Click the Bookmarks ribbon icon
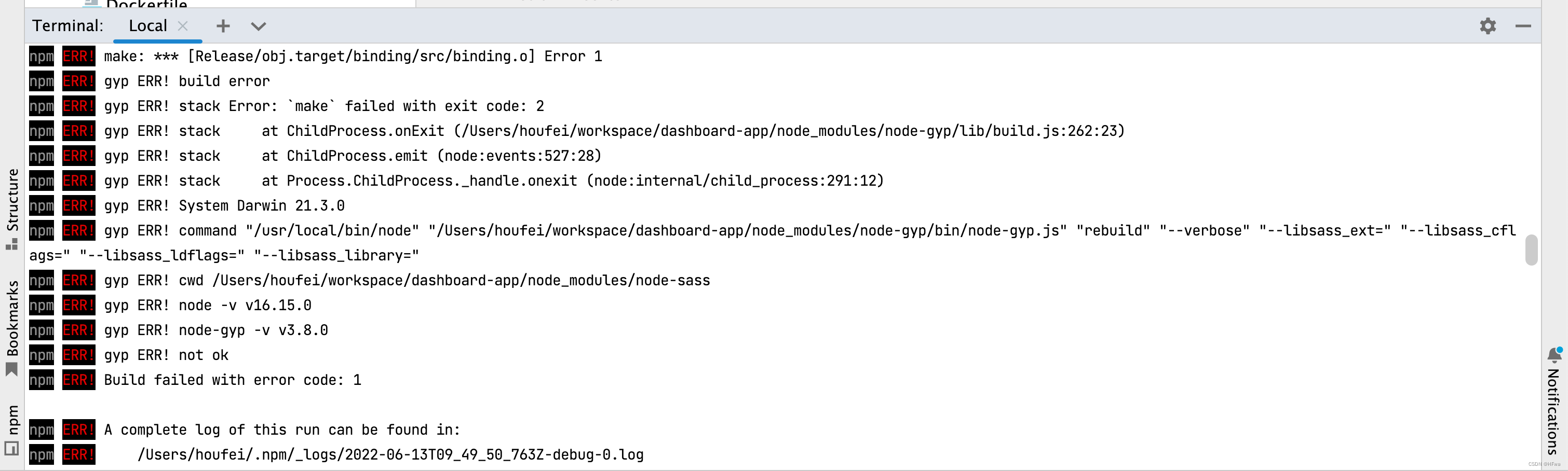1568x471 pixels. (x=11, y=369)
